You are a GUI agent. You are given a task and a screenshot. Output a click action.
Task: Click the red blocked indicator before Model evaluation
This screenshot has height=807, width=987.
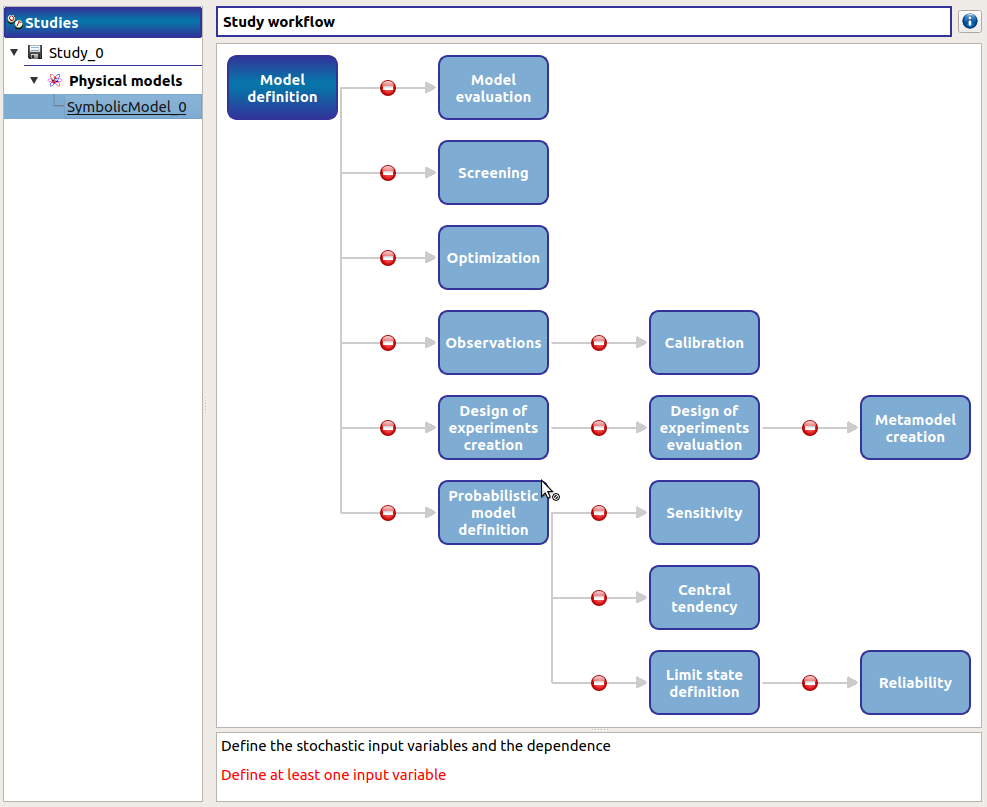[387, 87]
